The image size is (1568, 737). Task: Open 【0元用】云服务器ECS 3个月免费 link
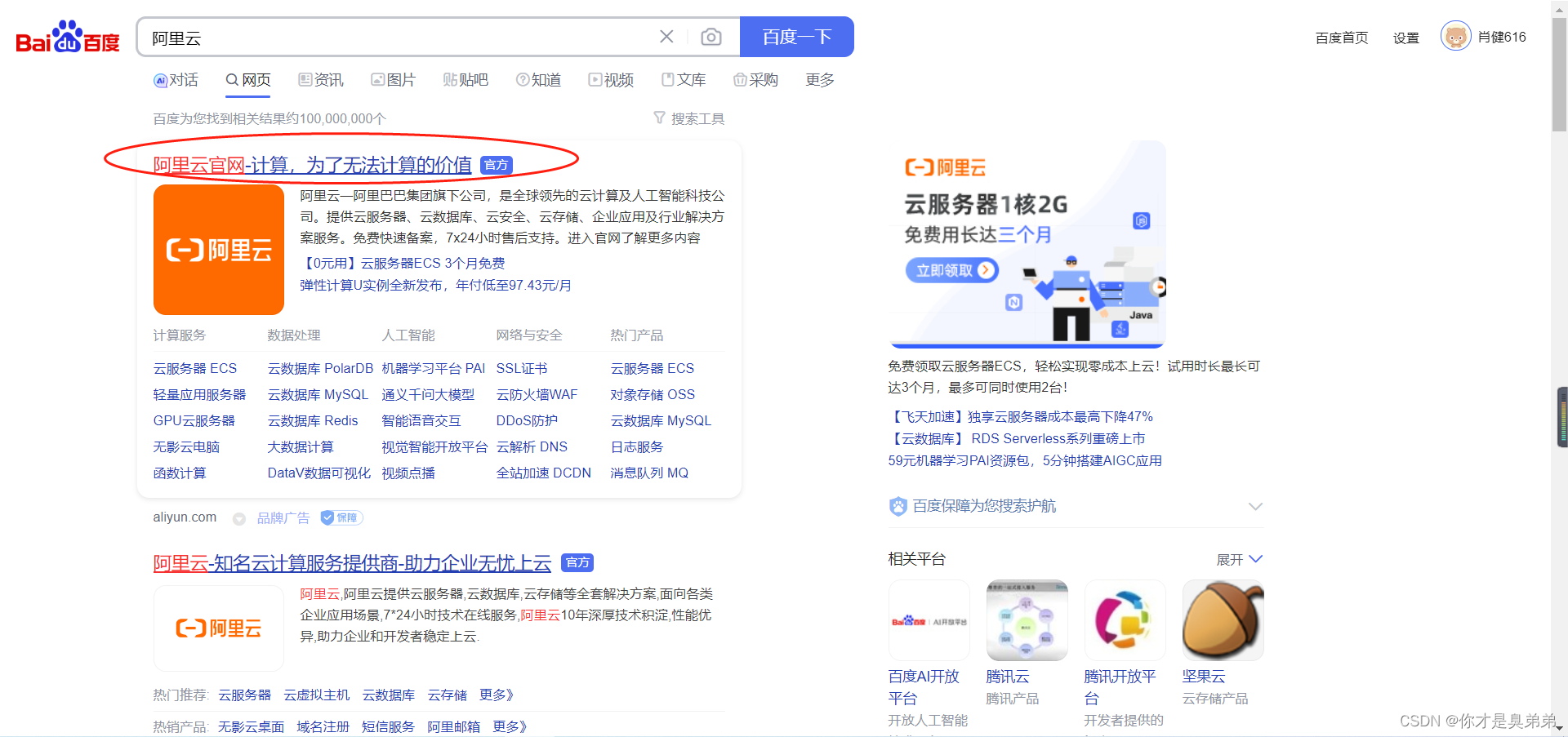(403, 263)
